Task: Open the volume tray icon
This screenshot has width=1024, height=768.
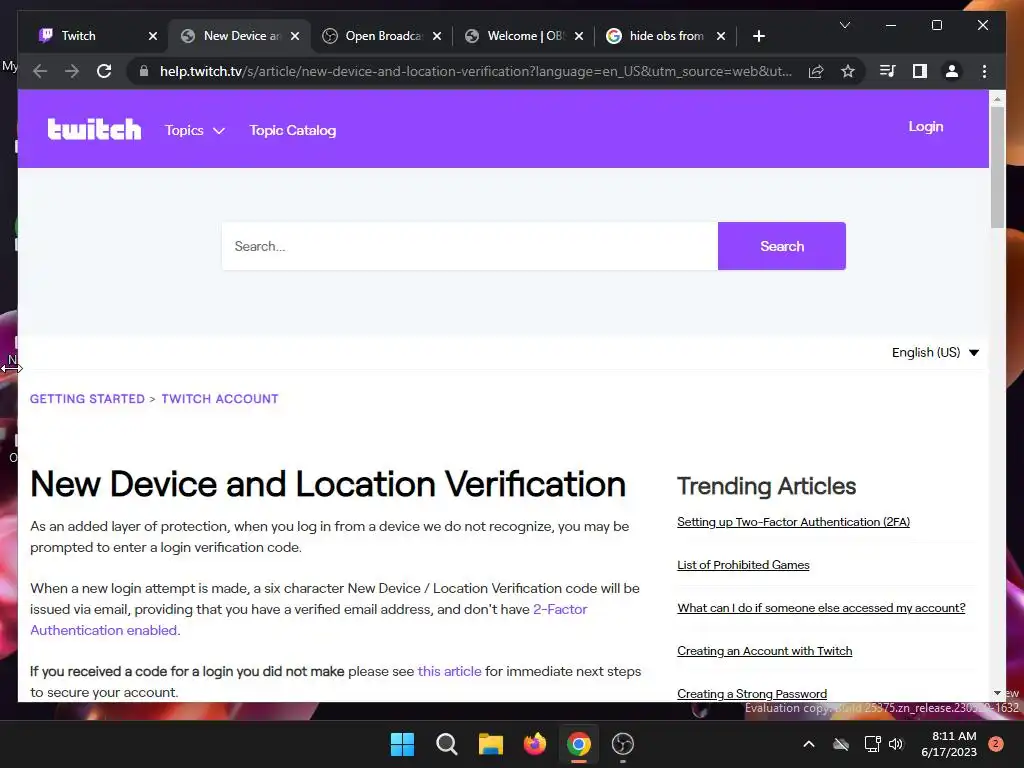Action: pyautogui.click(x=896, y=744)
